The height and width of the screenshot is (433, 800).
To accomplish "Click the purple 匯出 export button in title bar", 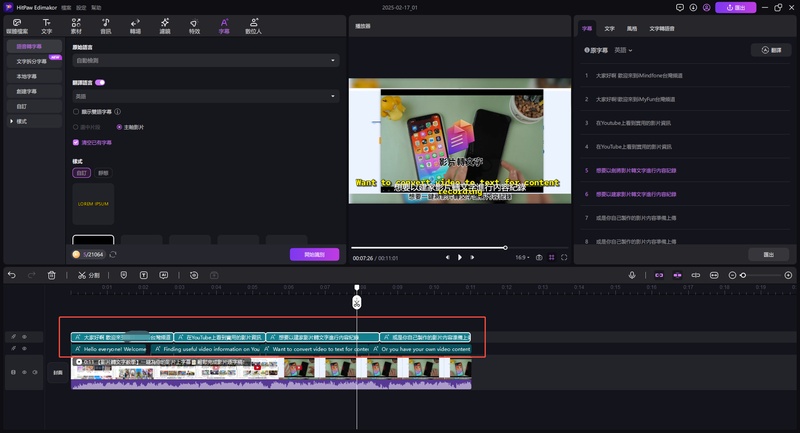I will coord(735,8).
